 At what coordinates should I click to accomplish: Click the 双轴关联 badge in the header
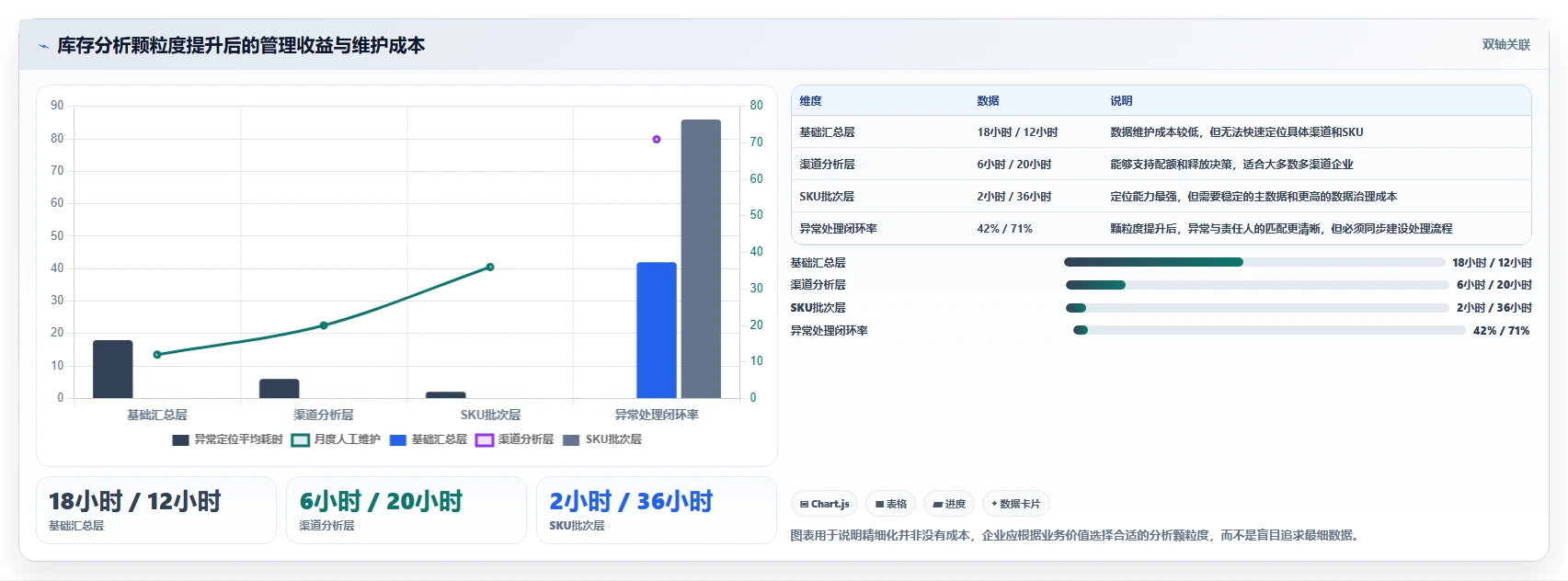1506,44
